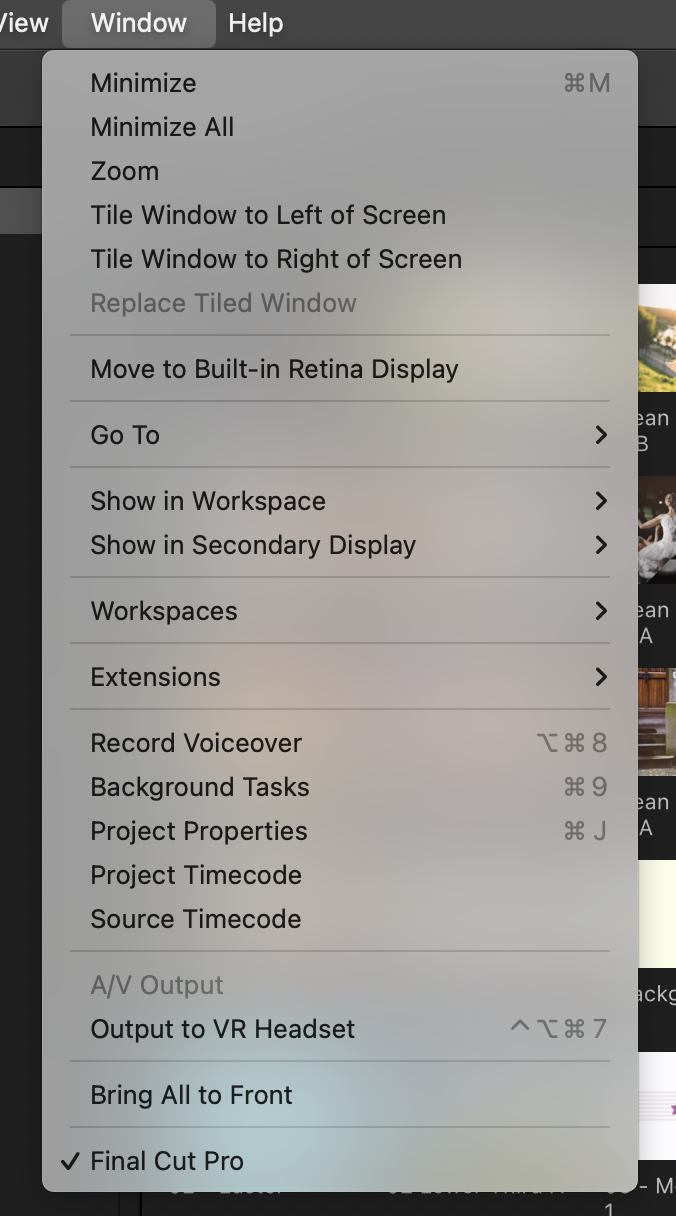Open Project Properties

[199, 831]
